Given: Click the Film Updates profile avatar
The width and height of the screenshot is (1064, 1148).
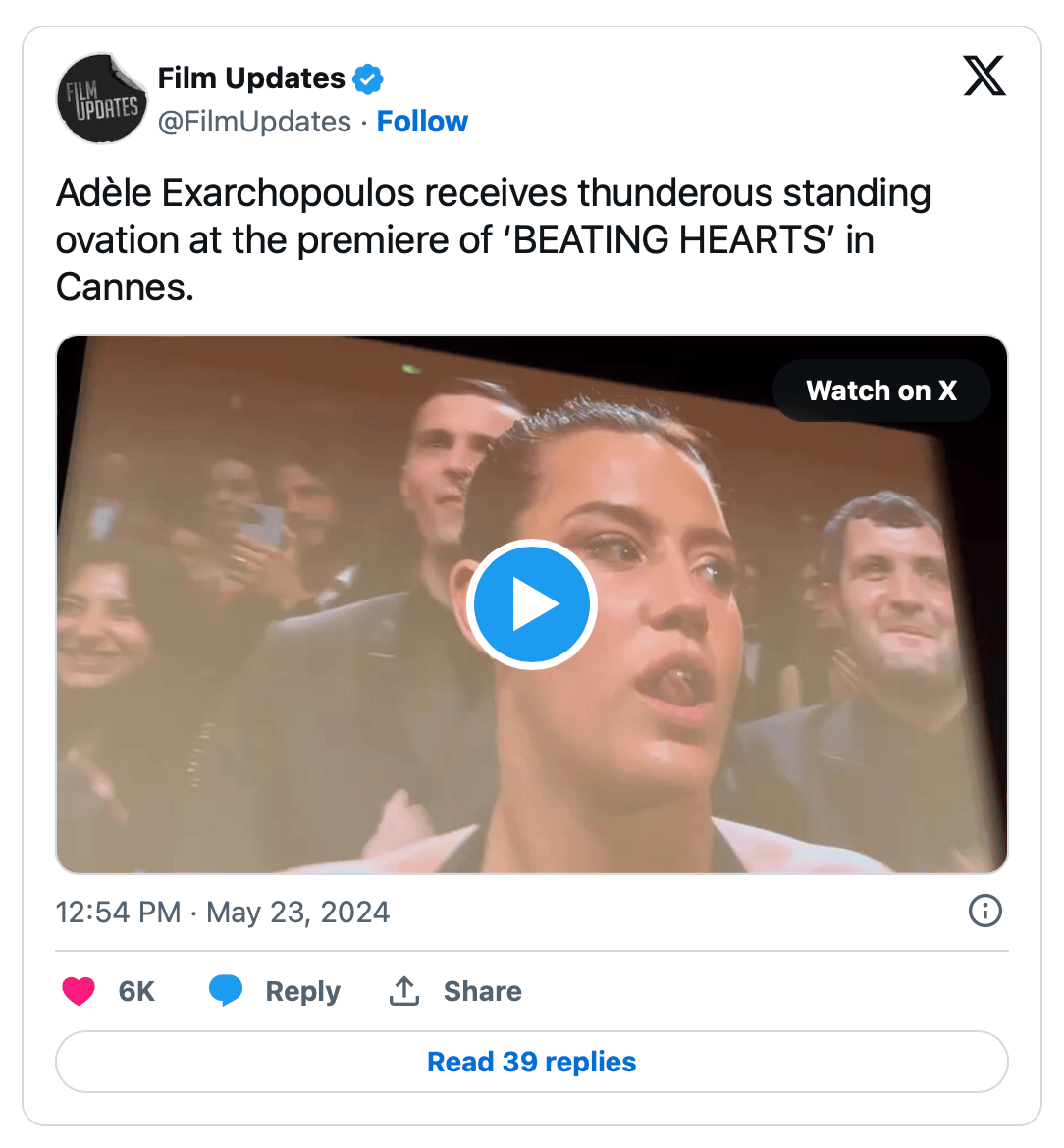Looking at the screenshot, I should point(102,99).
